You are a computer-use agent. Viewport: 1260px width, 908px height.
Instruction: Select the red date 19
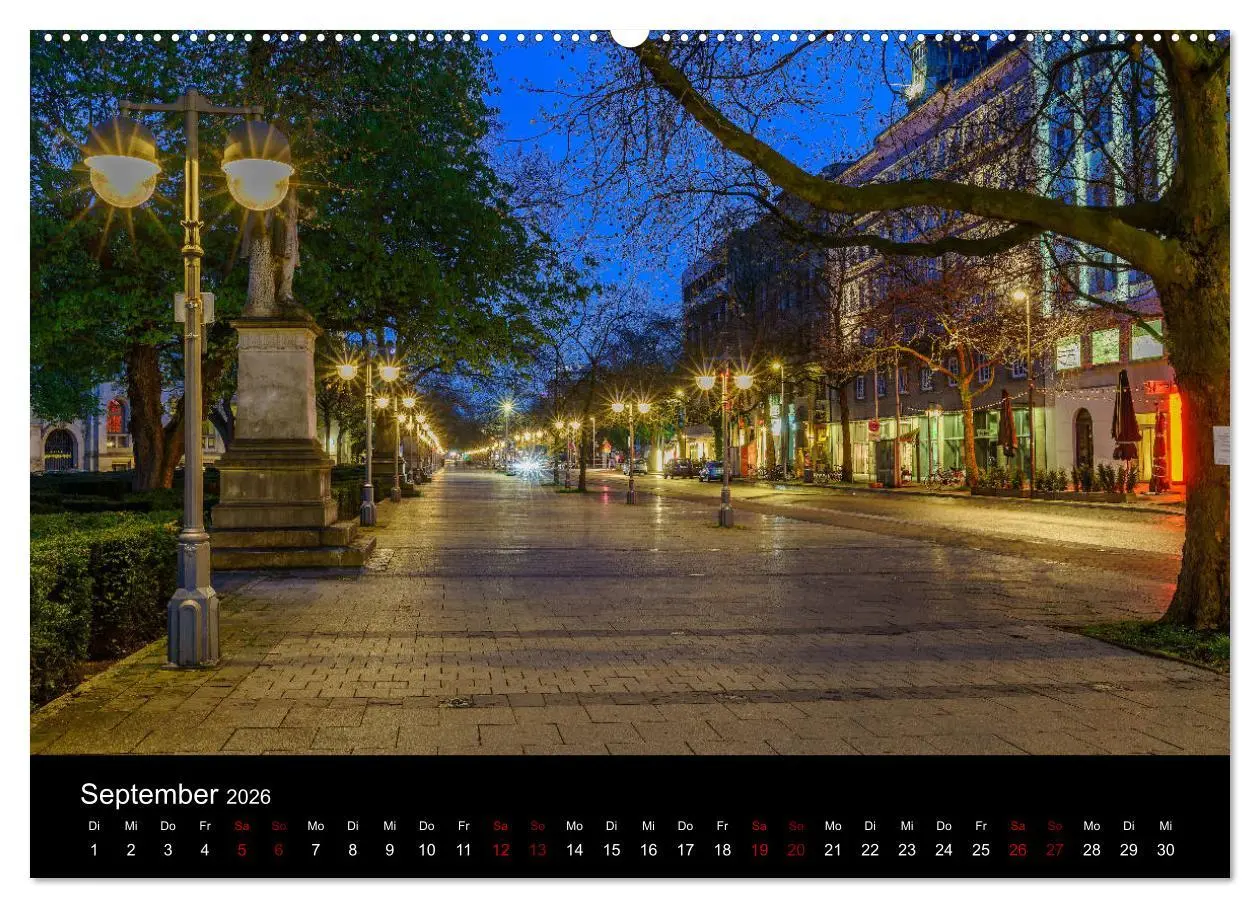pyautogui.click(x=760, y=850)
